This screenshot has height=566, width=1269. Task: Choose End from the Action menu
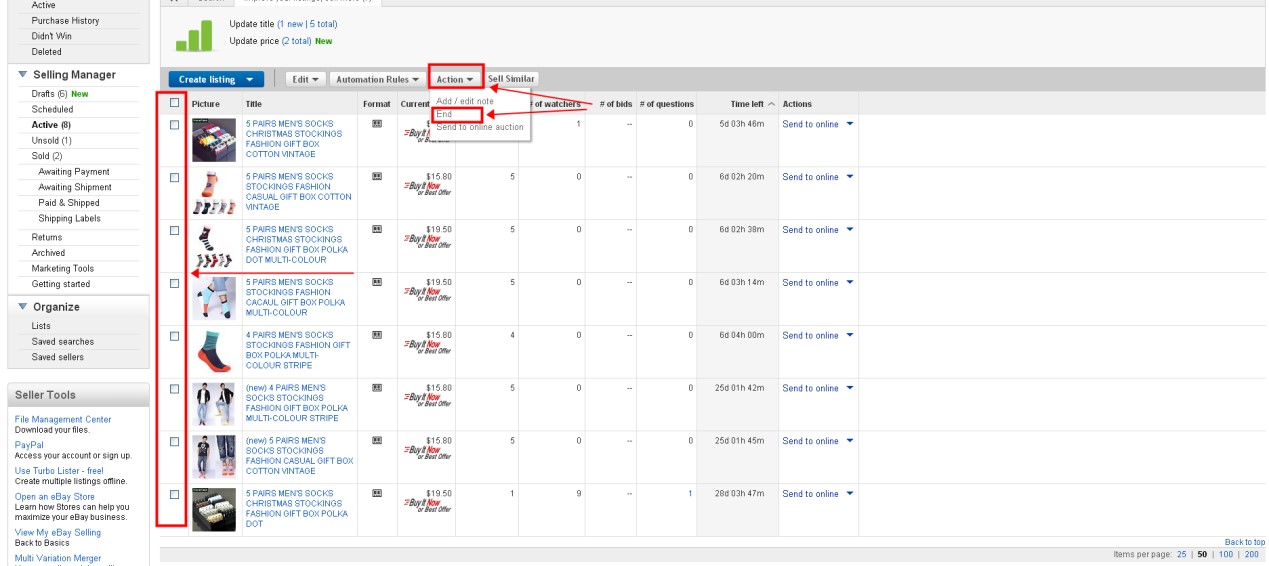coord(445,114)
